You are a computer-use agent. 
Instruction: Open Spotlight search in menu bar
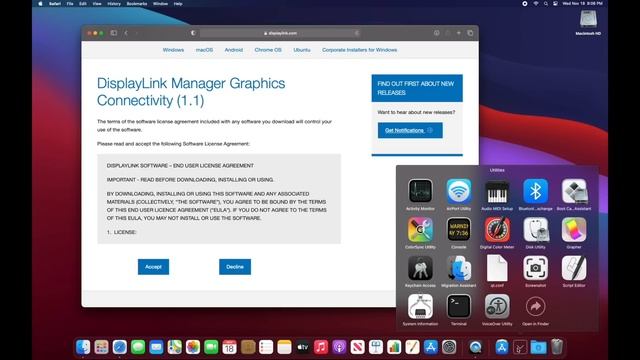click(x=546, y=4)
